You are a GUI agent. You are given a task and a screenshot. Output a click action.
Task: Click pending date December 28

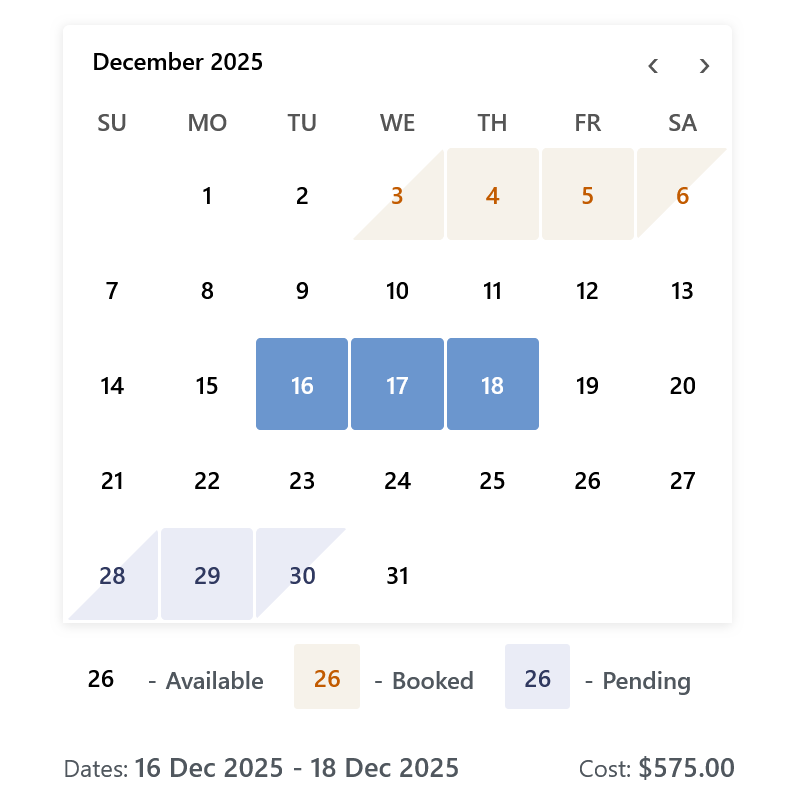pos(112,574)
